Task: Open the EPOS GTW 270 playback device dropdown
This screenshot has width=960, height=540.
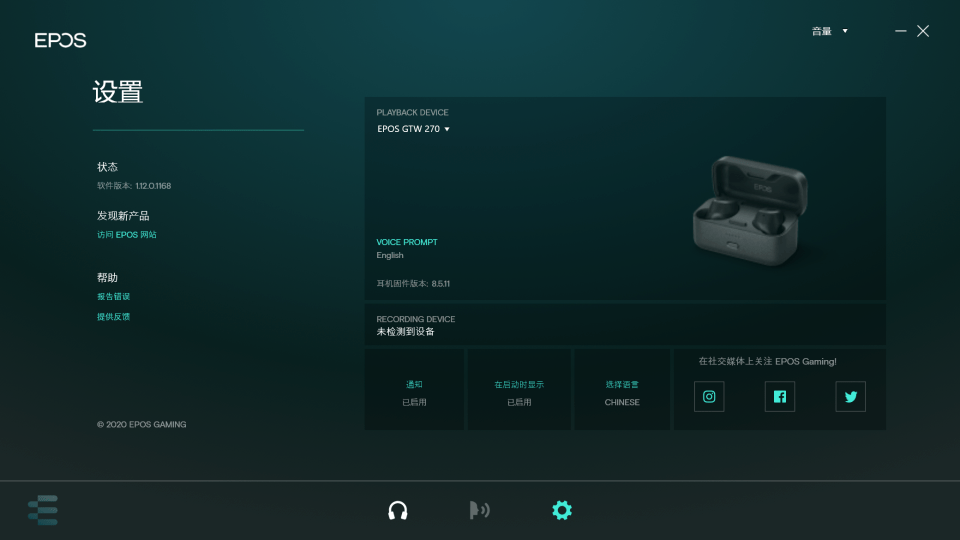Action: [x=413, y=129]
